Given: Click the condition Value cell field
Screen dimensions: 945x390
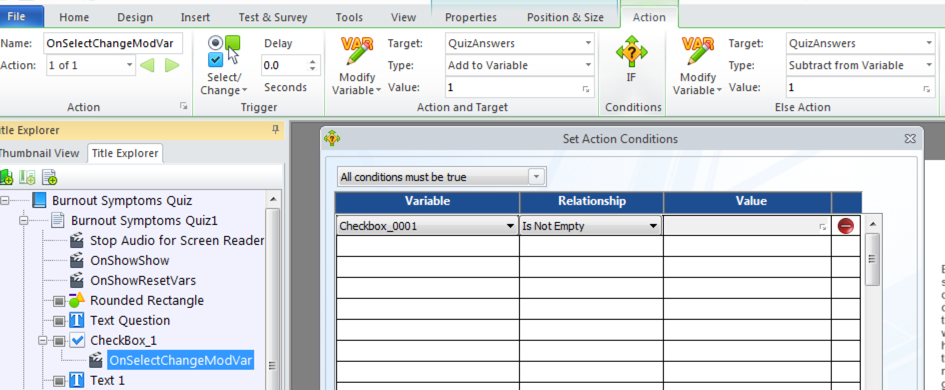Looking at the screenshot, I should 746,226.
